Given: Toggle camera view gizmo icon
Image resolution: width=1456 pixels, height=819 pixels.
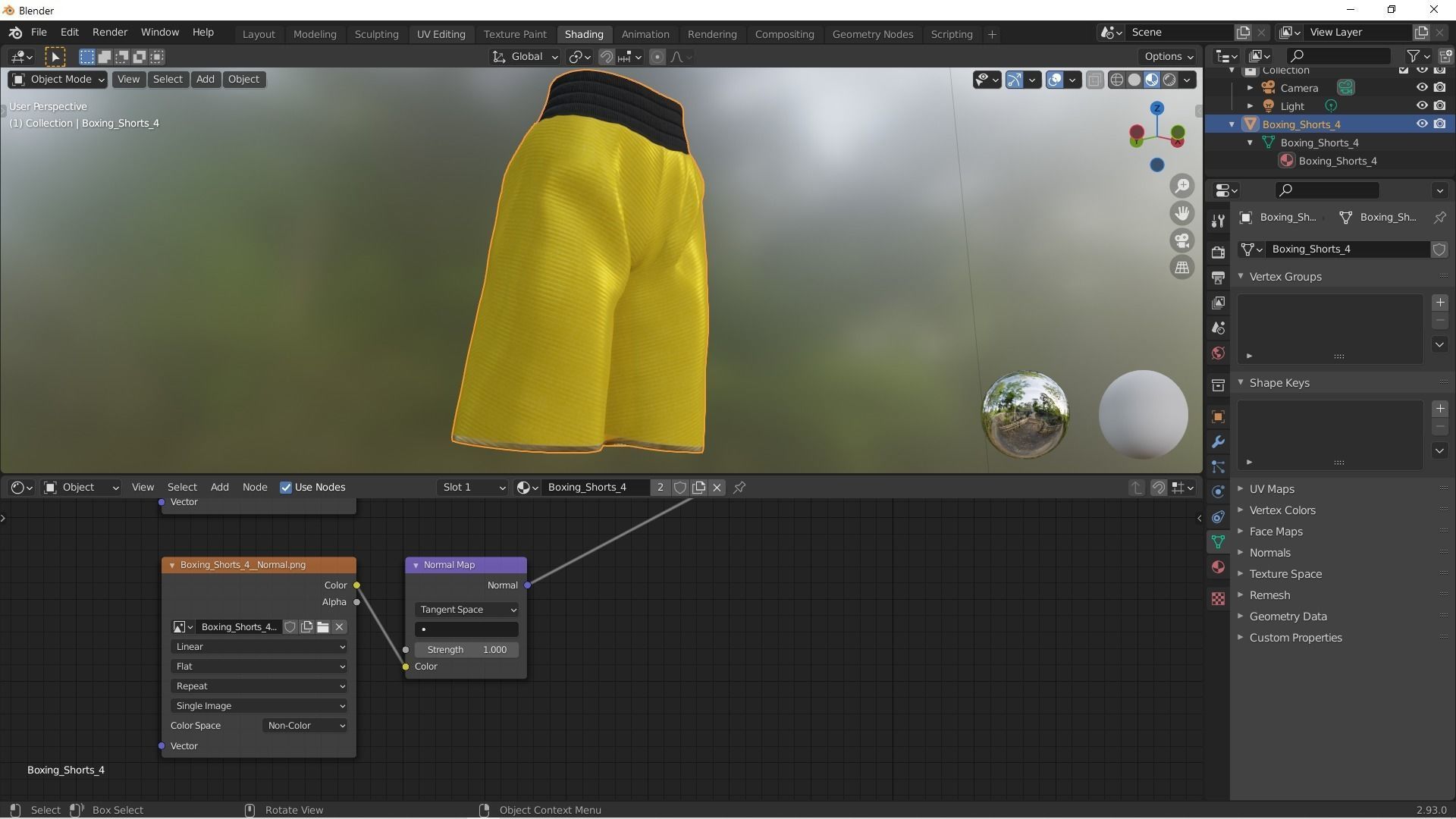Looking at the screenshot, I should pos(1181,240).
